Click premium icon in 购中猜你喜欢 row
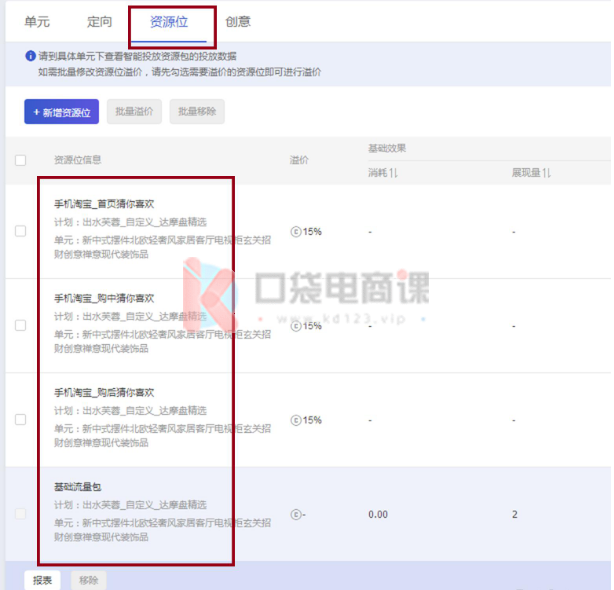The height and width of the screenshot is (590, 614). [296, 326]
